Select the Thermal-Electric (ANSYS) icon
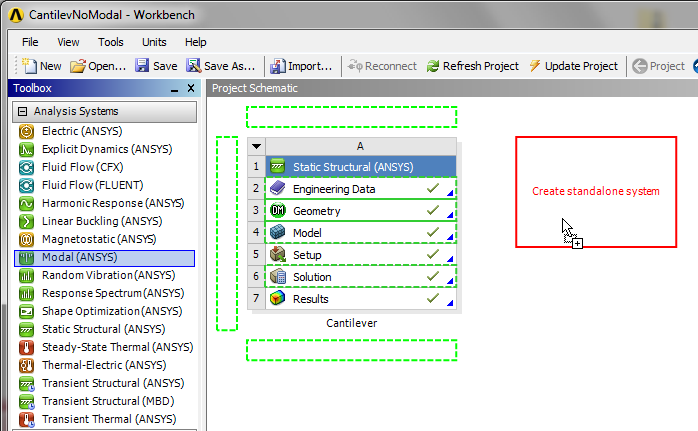This screenshot has height=431, width=698. (26, 366)
